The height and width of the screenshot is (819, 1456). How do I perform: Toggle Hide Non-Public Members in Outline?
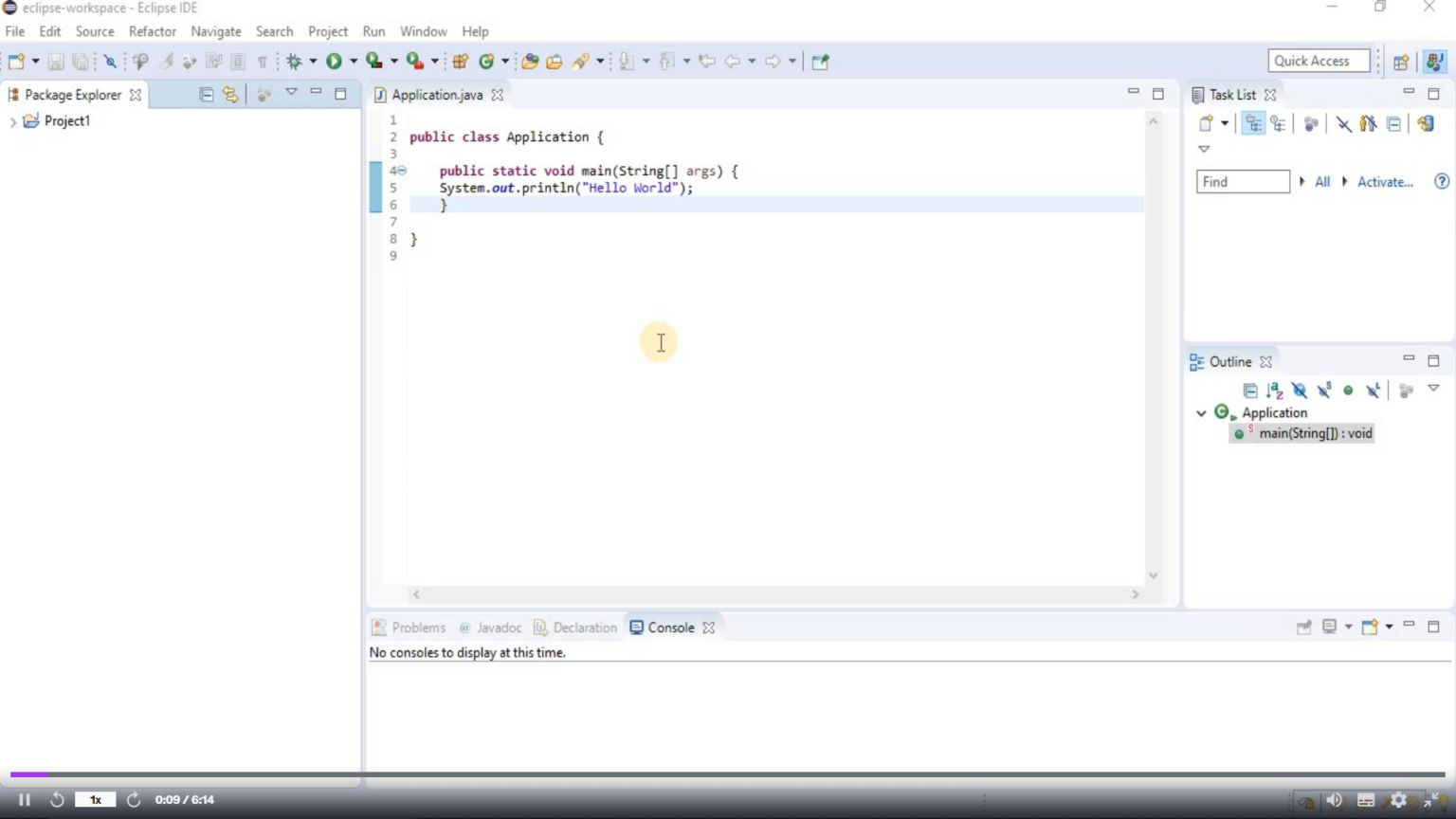click(x=1348, y=391)
